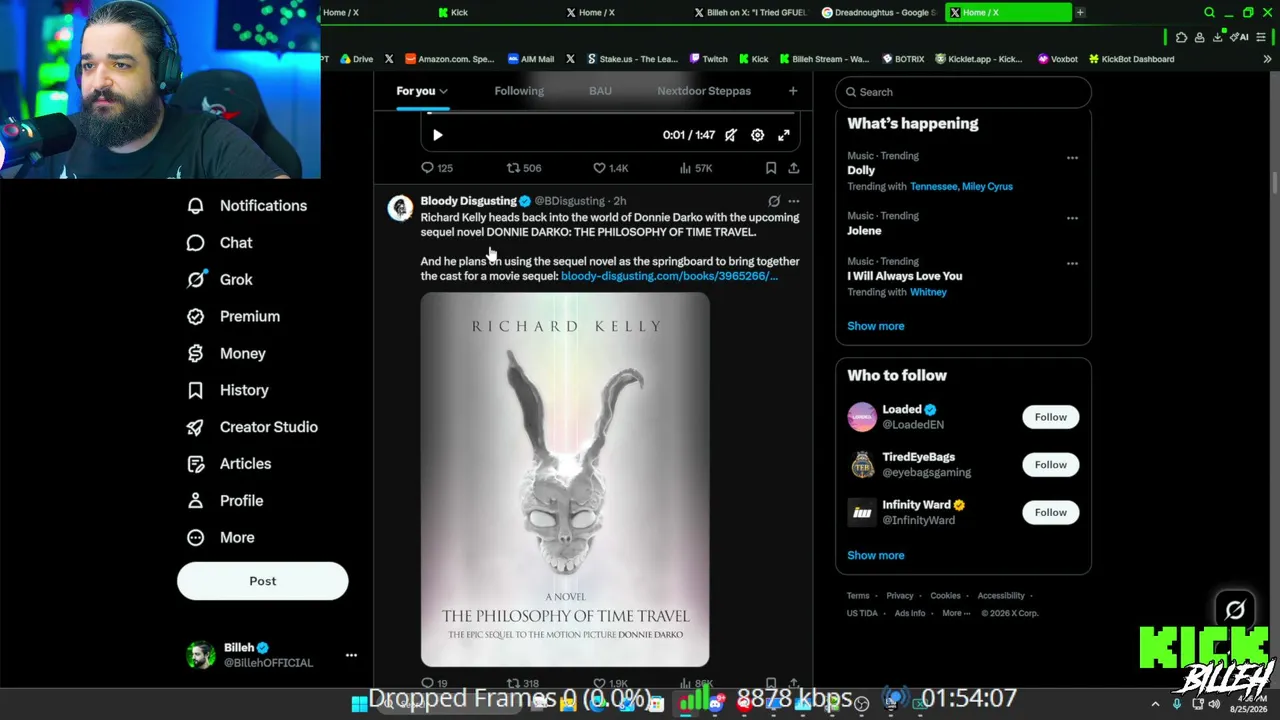
Task: Open the More options circle icon
Action: [196, 538]
